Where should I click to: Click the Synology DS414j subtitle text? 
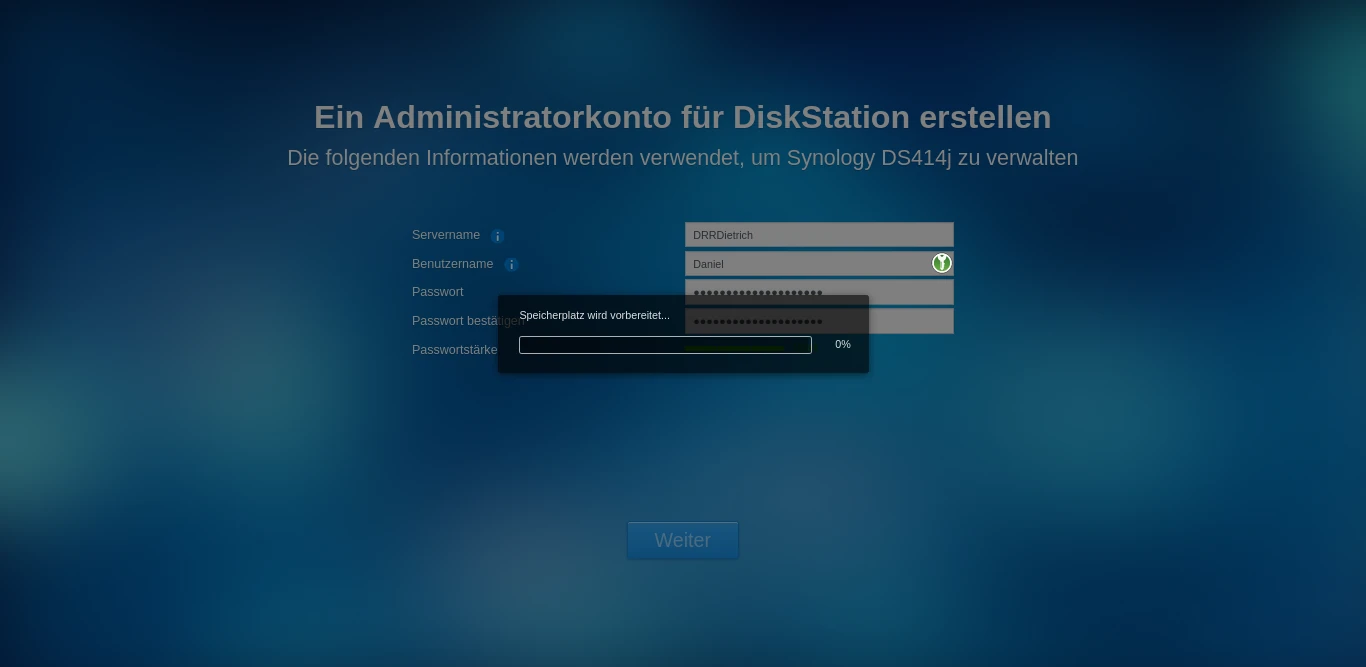coord(683,158)
